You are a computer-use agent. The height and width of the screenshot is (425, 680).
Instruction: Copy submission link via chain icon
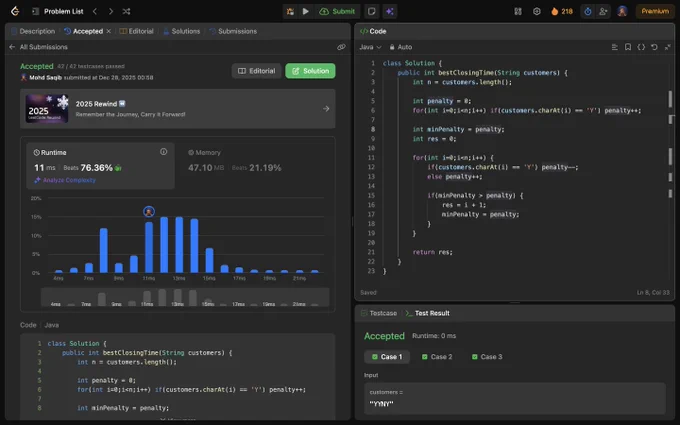tap(341, 47)
